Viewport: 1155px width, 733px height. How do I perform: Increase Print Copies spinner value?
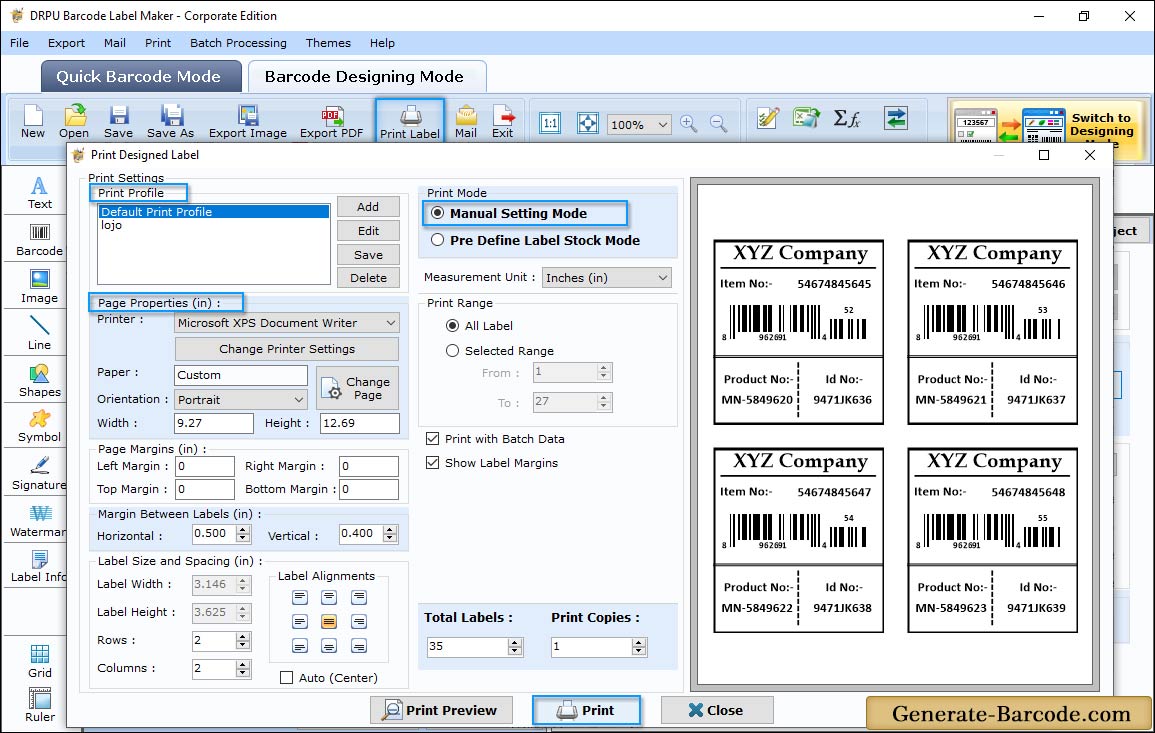pos(639,642)
